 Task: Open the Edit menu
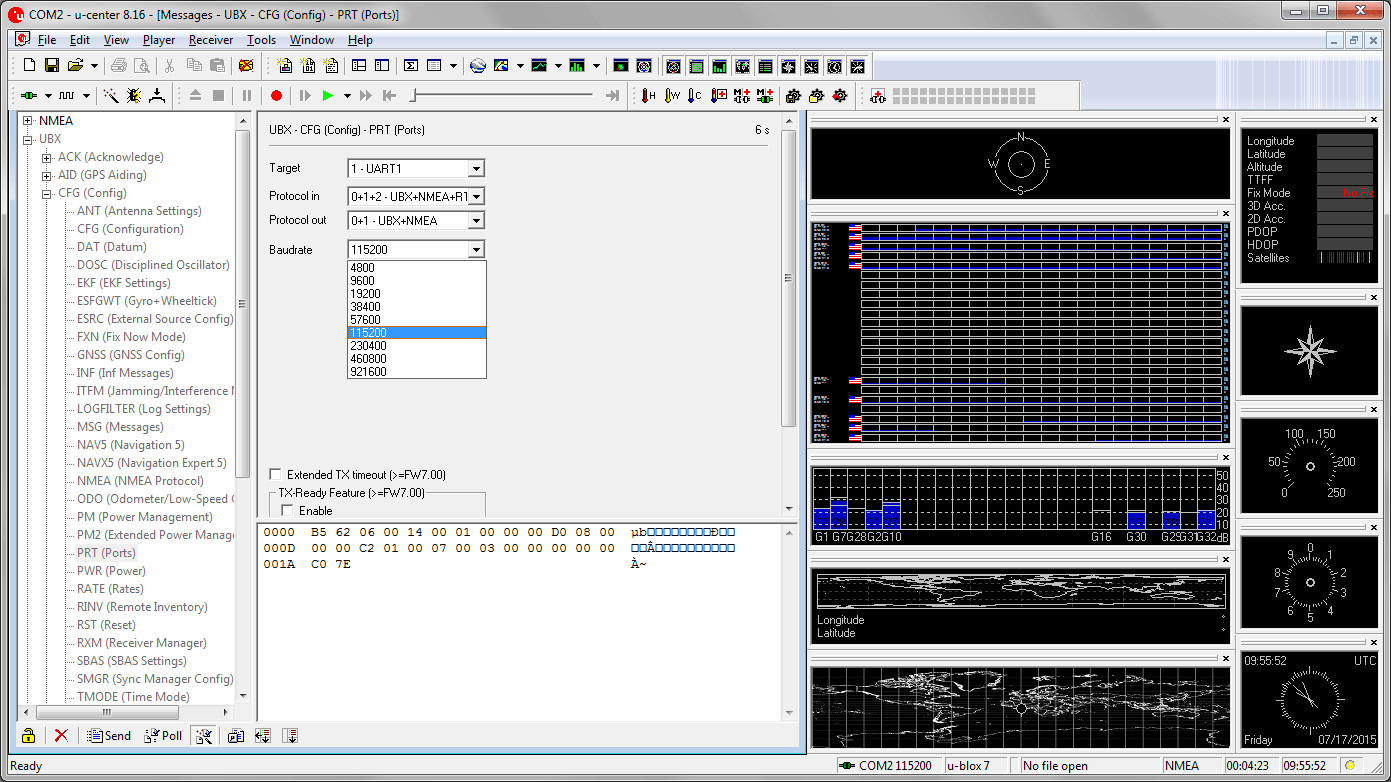click(x=80, y=40)
